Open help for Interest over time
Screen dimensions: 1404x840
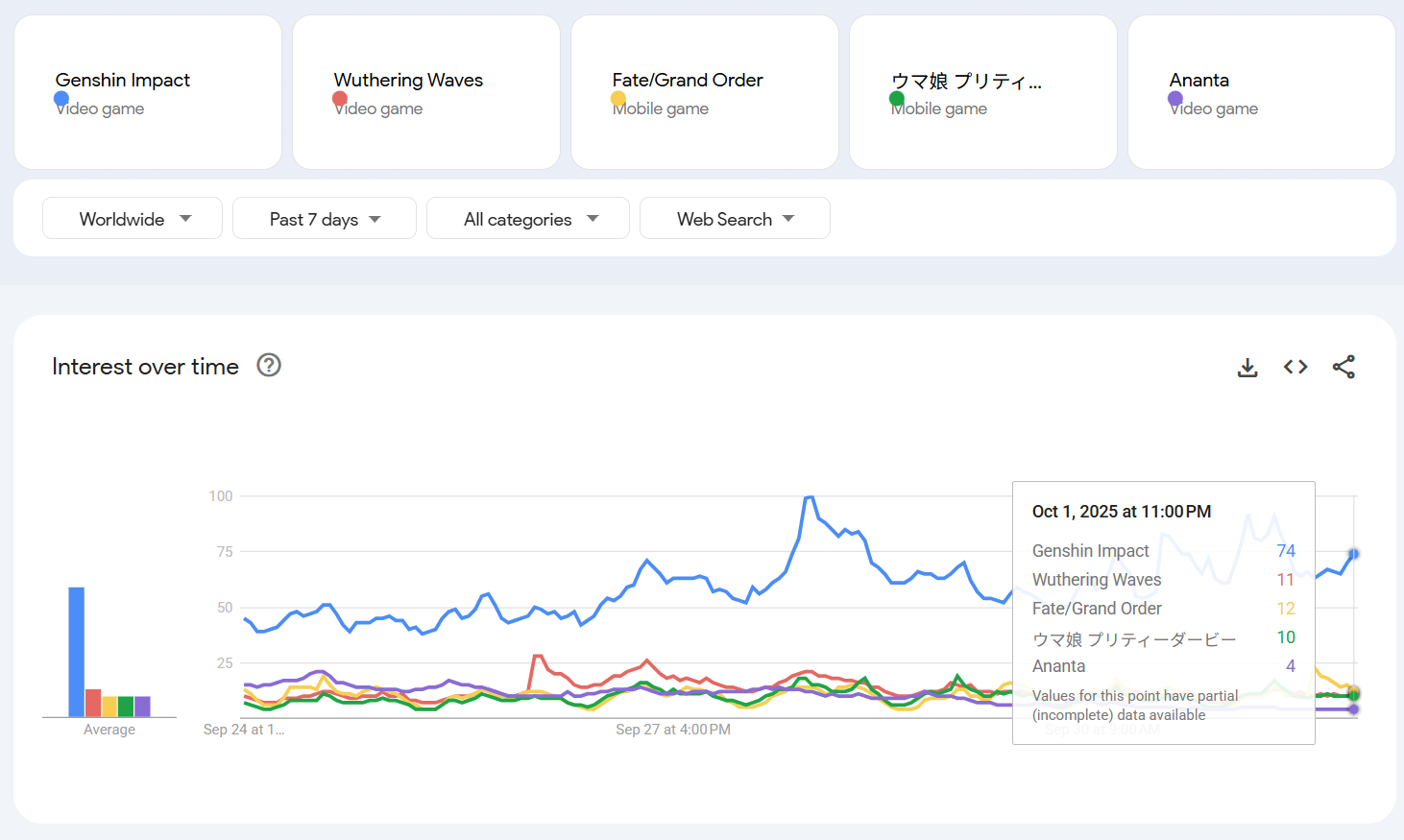(269, 365)
